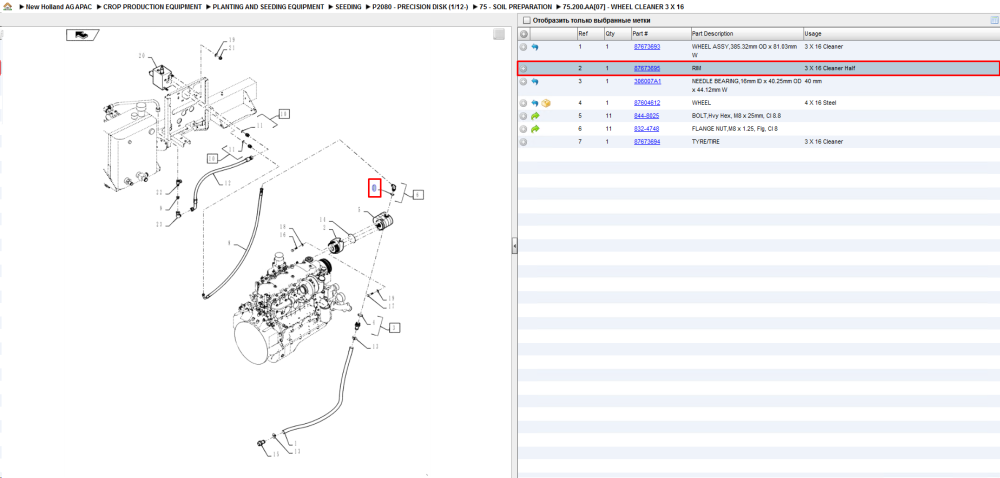The image size is (1000, 478).
Task: Toggle the mark circle for ref 5 BOLT
Action: pos(524,116)
